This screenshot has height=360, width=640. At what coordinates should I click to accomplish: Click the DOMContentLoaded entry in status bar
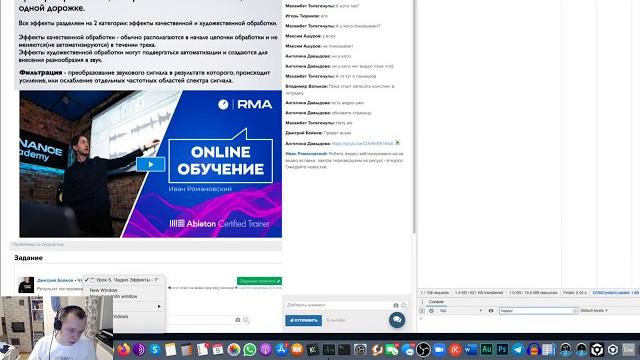click(615, 293)
